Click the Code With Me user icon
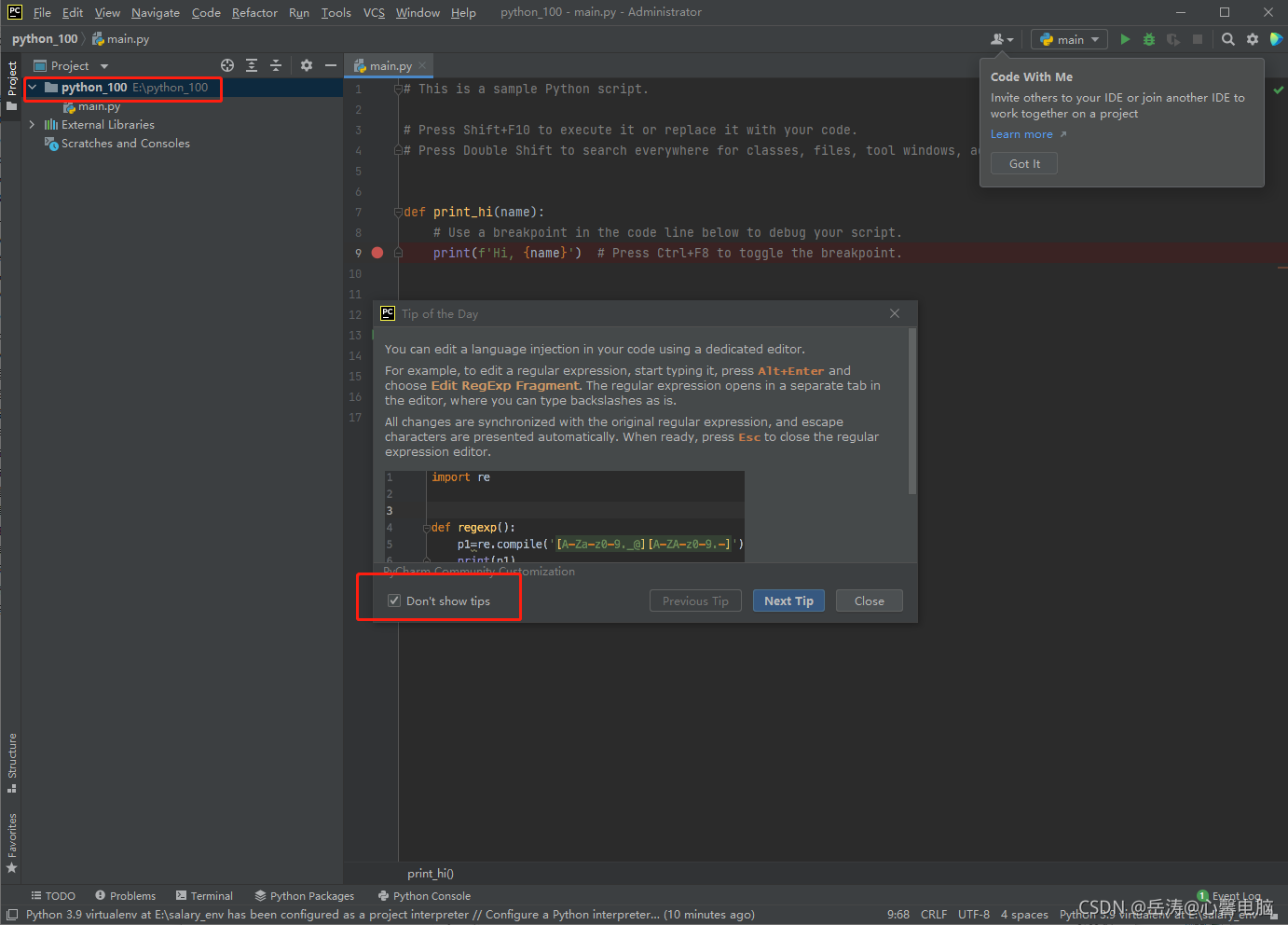This screenshot has height=925, width=1288. point(1002,39)
